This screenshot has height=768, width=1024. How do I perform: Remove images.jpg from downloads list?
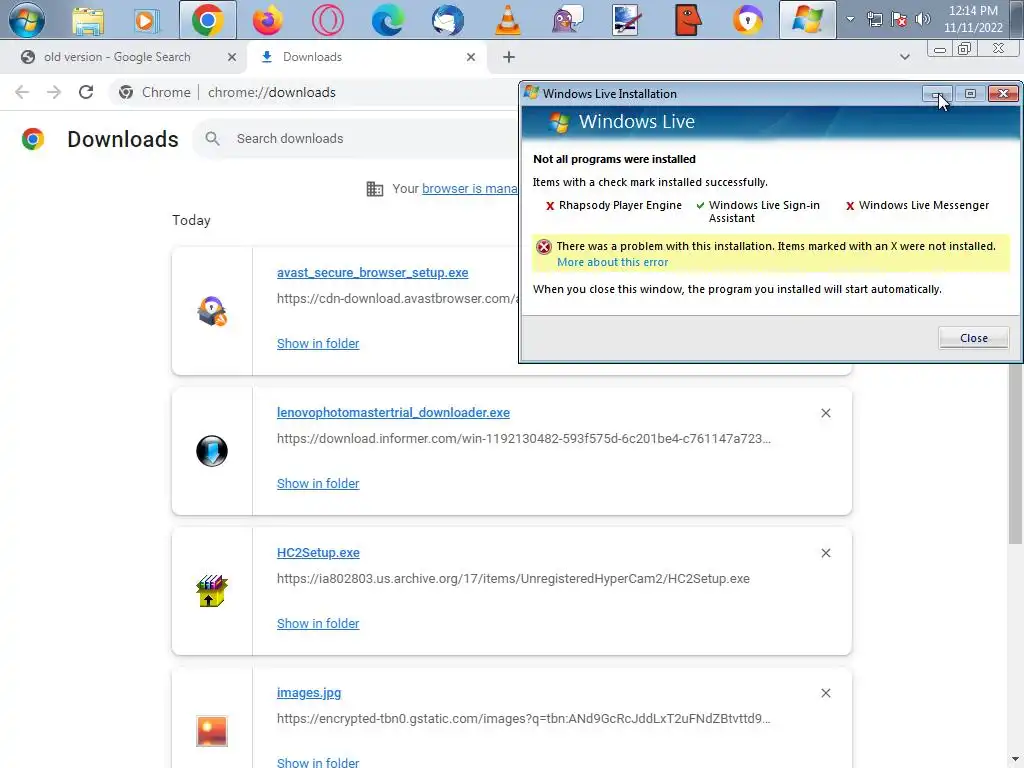pyautogui.click(x=825, y=693)
